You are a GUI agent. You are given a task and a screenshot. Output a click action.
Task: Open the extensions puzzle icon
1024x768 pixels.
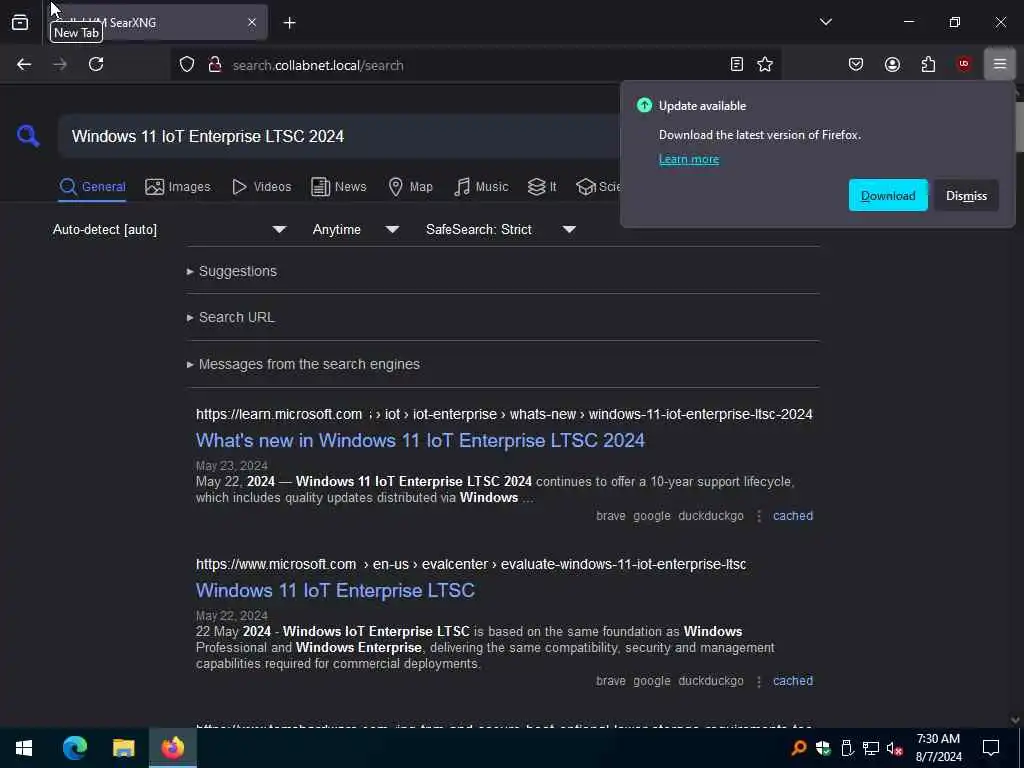tap(928, 64)
